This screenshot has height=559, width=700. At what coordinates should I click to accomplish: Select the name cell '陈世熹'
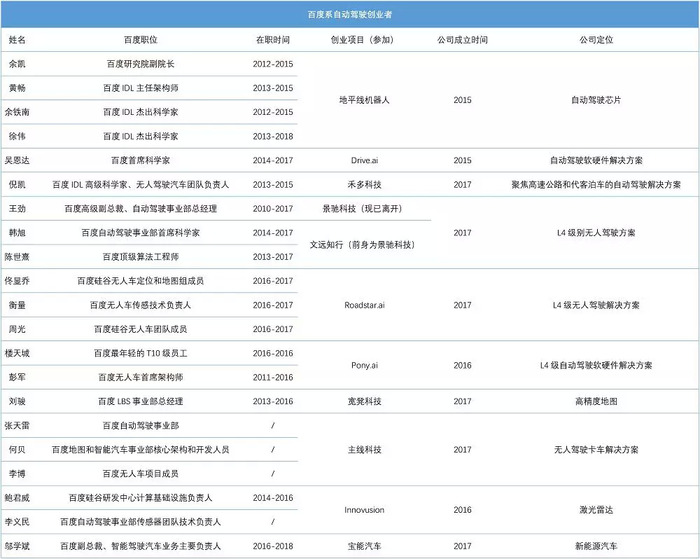pyautogui.click(x=17, y=257)
